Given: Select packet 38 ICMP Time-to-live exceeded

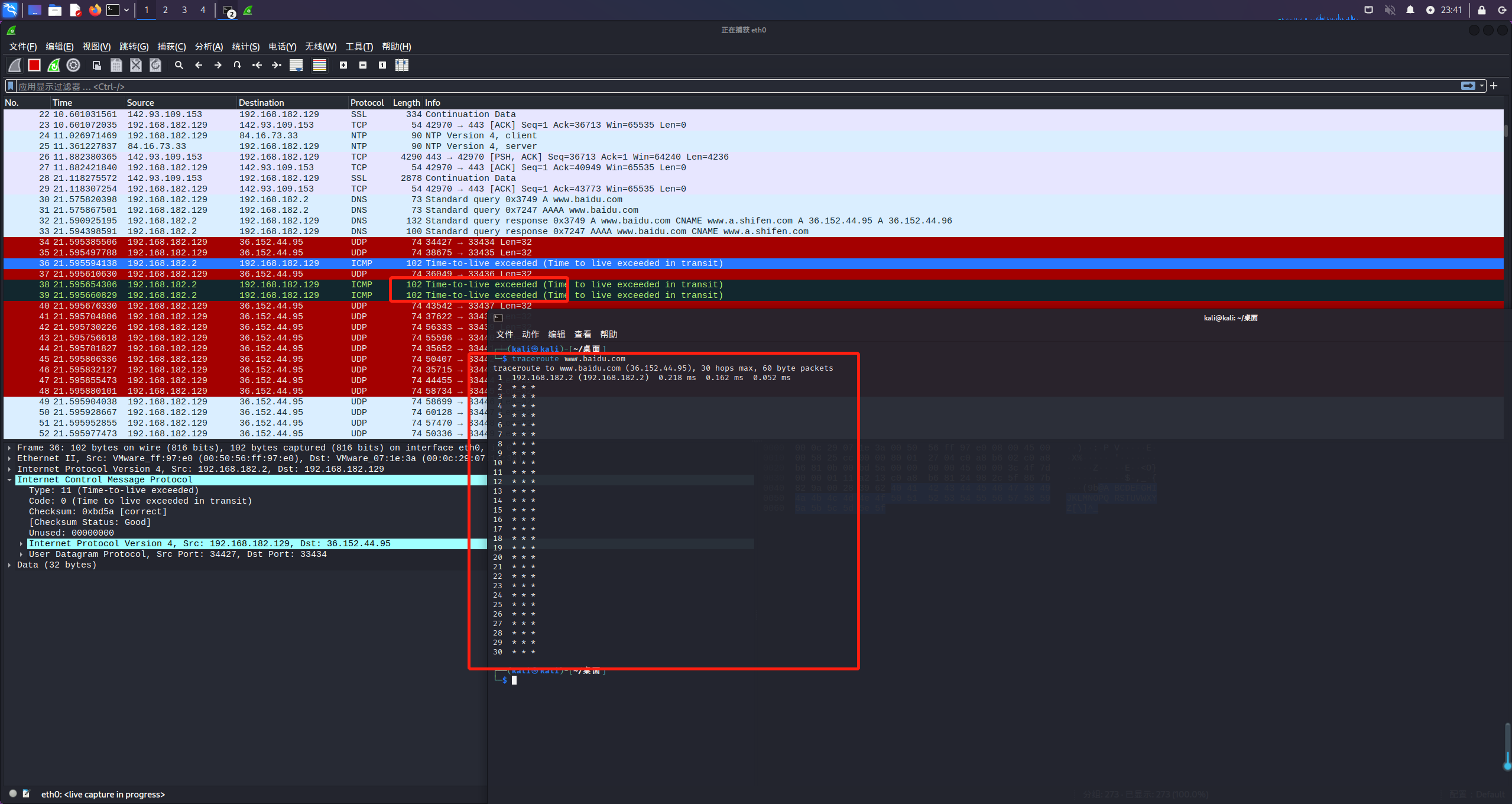Looking at the screenshot, I should click(753, 284).
